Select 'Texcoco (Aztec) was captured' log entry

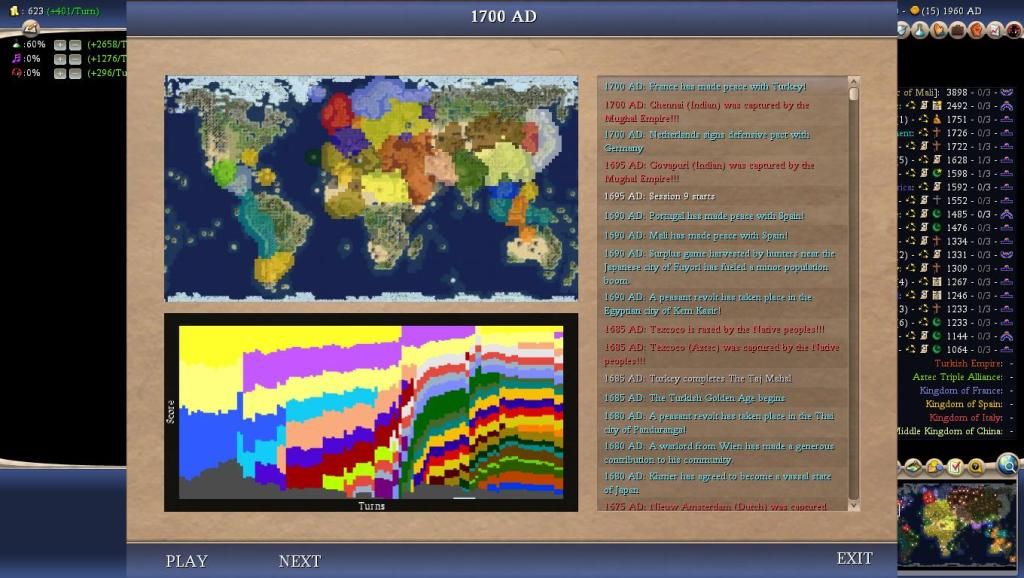pyautogui.click(x=722, y=354)
